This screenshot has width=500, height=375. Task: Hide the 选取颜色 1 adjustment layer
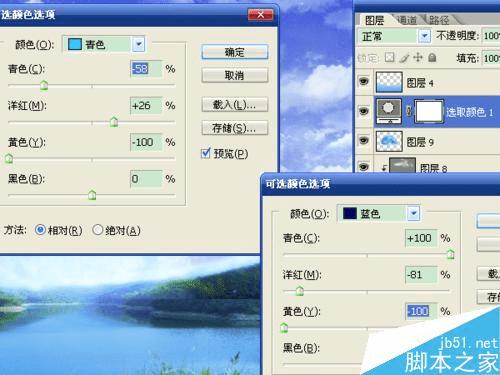[x=364, y=111]
